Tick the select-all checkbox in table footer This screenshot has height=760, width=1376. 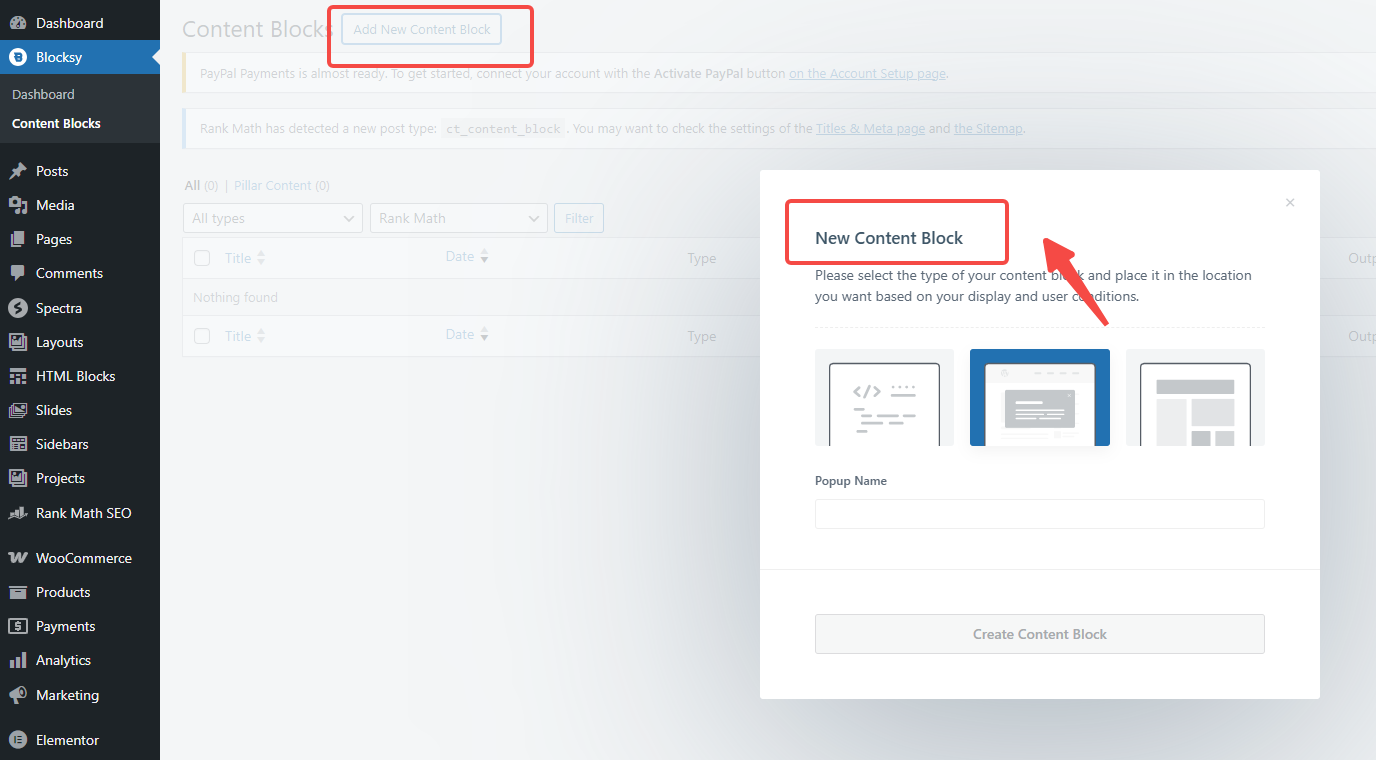coord(202,336)
